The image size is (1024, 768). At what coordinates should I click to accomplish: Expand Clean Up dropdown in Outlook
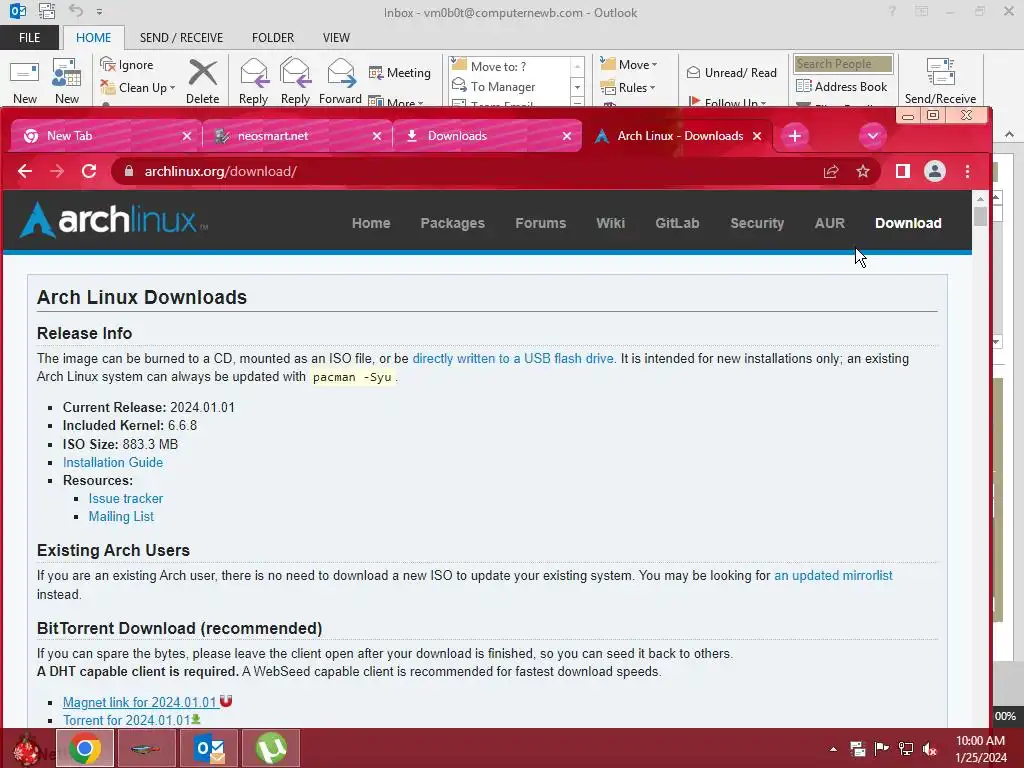[x=172, y=88]
